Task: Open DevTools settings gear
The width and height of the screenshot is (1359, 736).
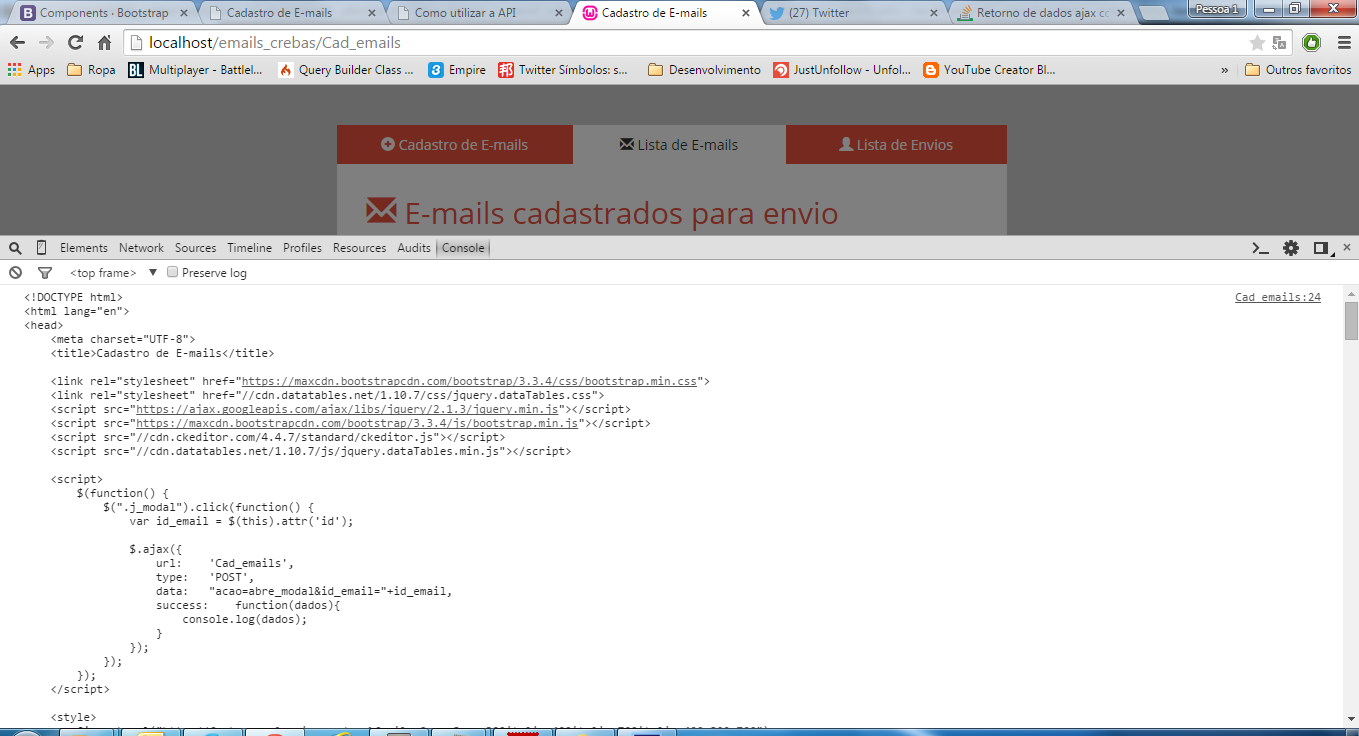Action: point(1291,248)
